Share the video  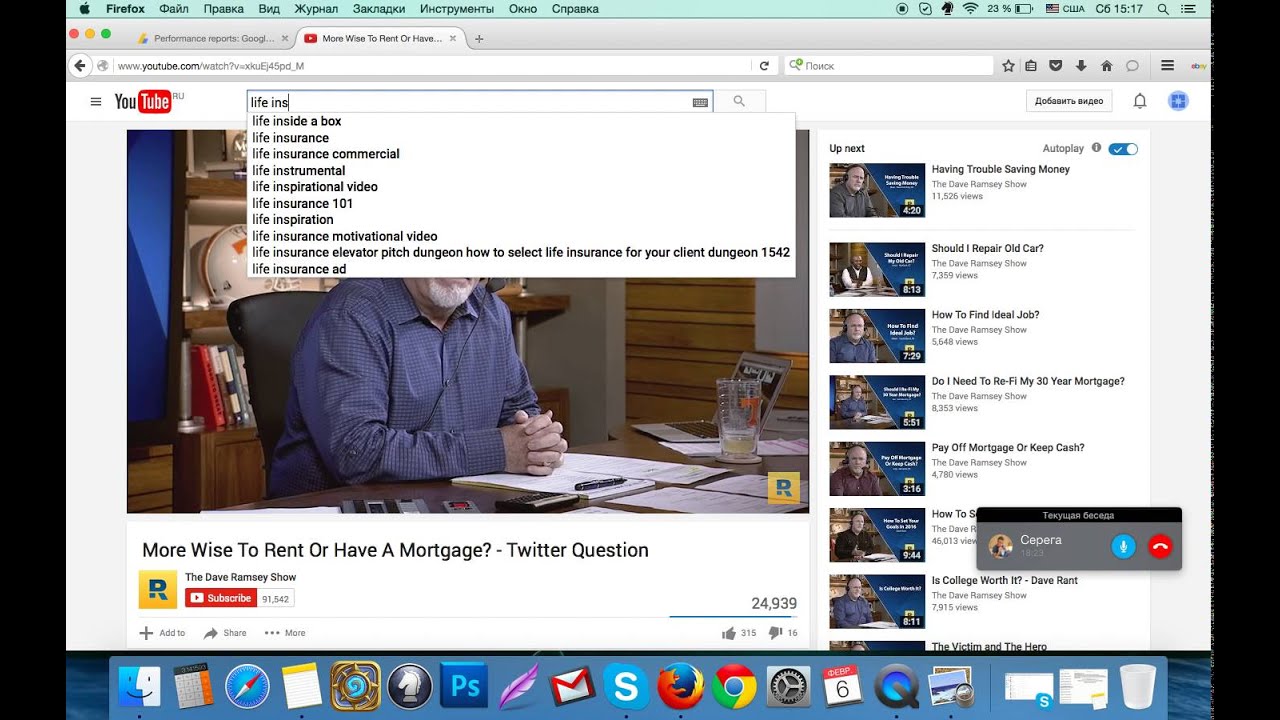pos(225,633)
